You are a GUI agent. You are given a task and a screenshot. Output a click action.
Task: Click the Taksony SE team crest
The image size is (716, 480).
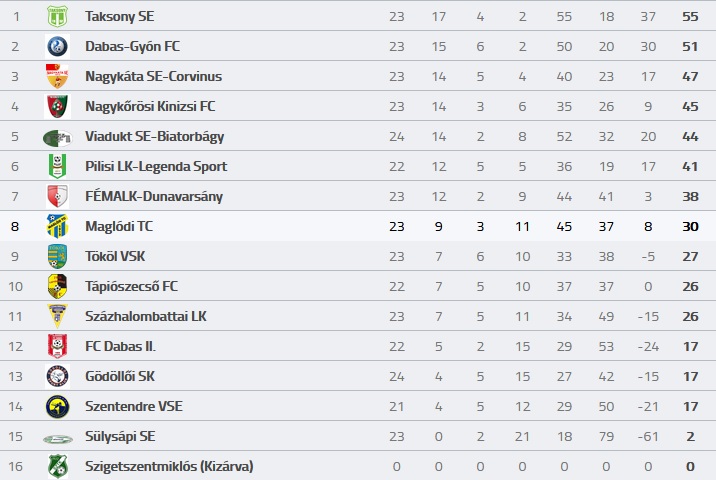58,16
